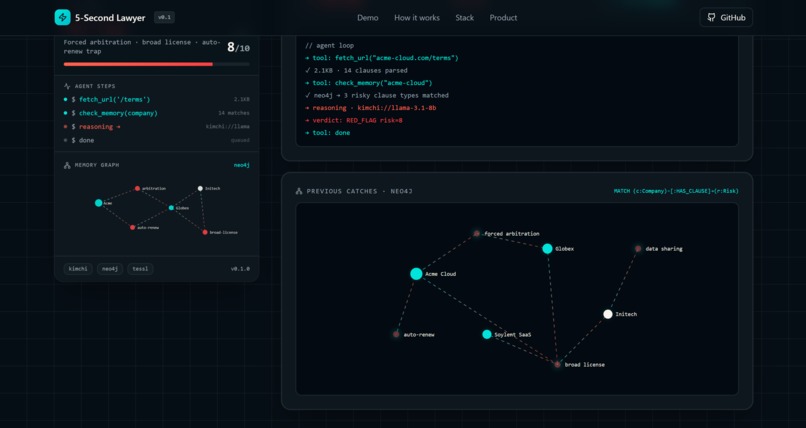Viewport: 806px width, 428px height.
Task: Click the fetch_url('/terms') agent step
Action: (x=157, y=100)
